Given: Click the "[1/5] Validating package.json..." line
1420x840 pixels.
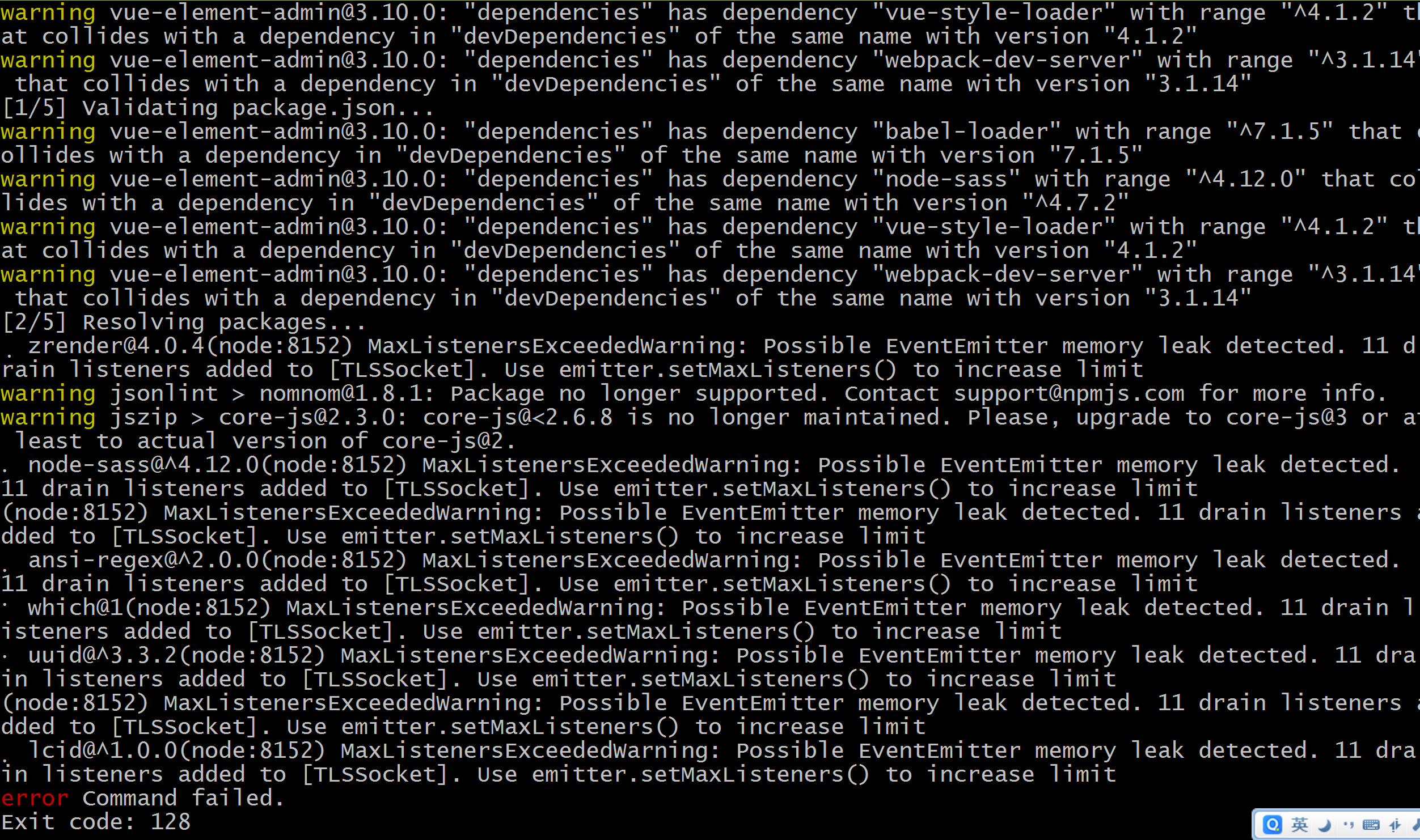Looking at the screenshot, I should 218,108.
